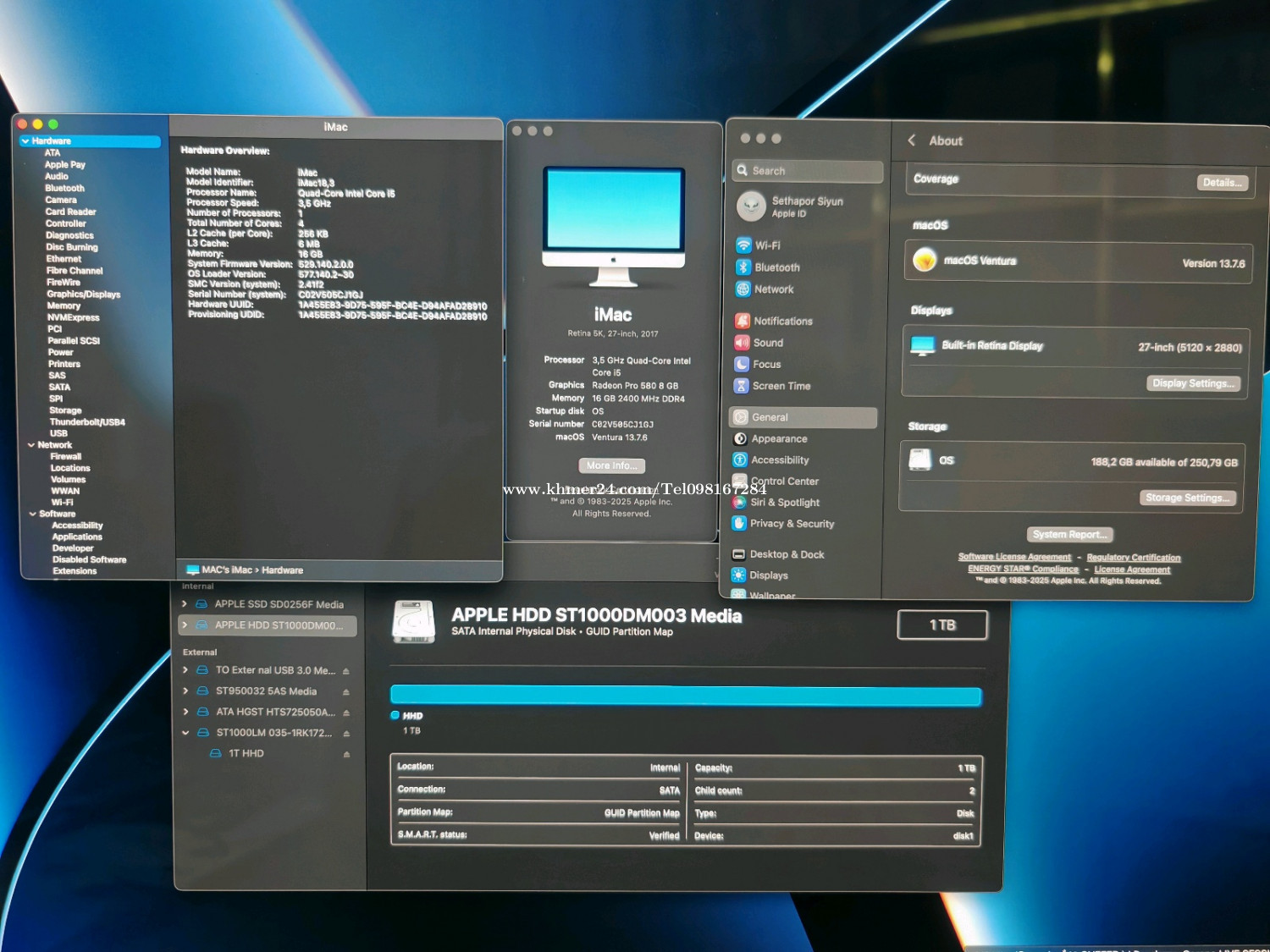Click the HHD partition usage bar
Viewport: 1270px width, 952px height.
686,696
